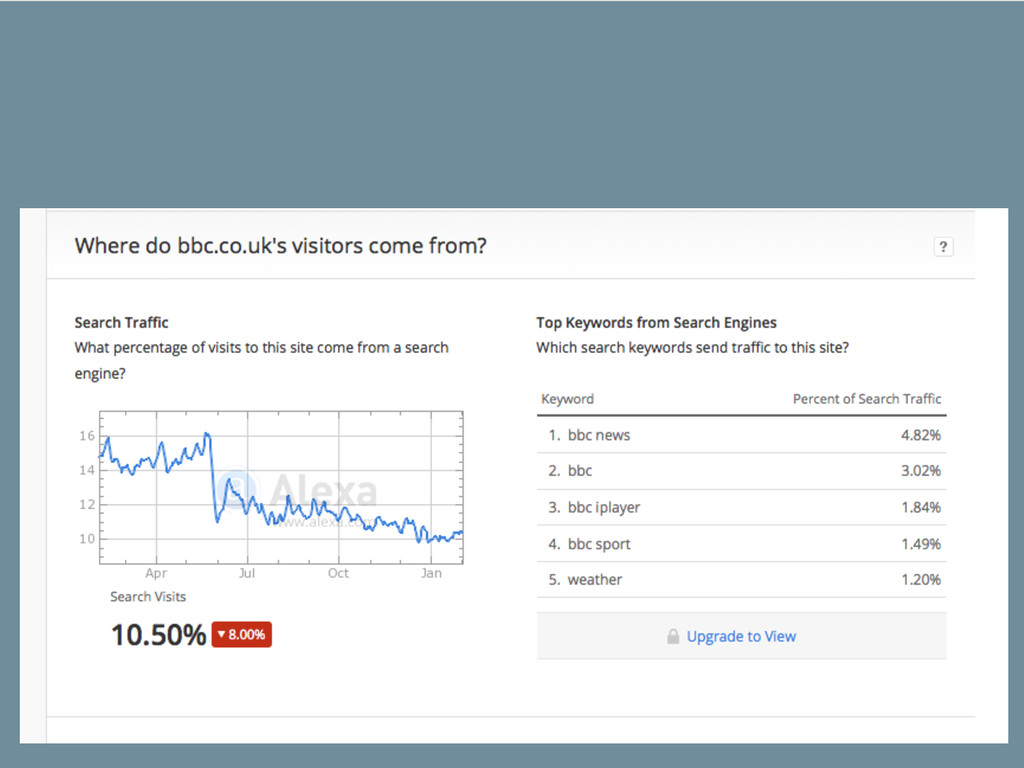Click the Apr label on chart axis
The width and height of the screenshot is (1024, 768).
(156, 573)
